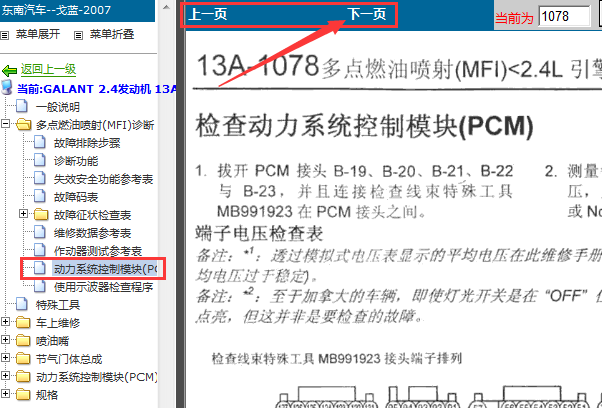The image size is (602, 408).
Task: Click the 作动器测试参考表 page icon
Action: [x=40, y=250]
